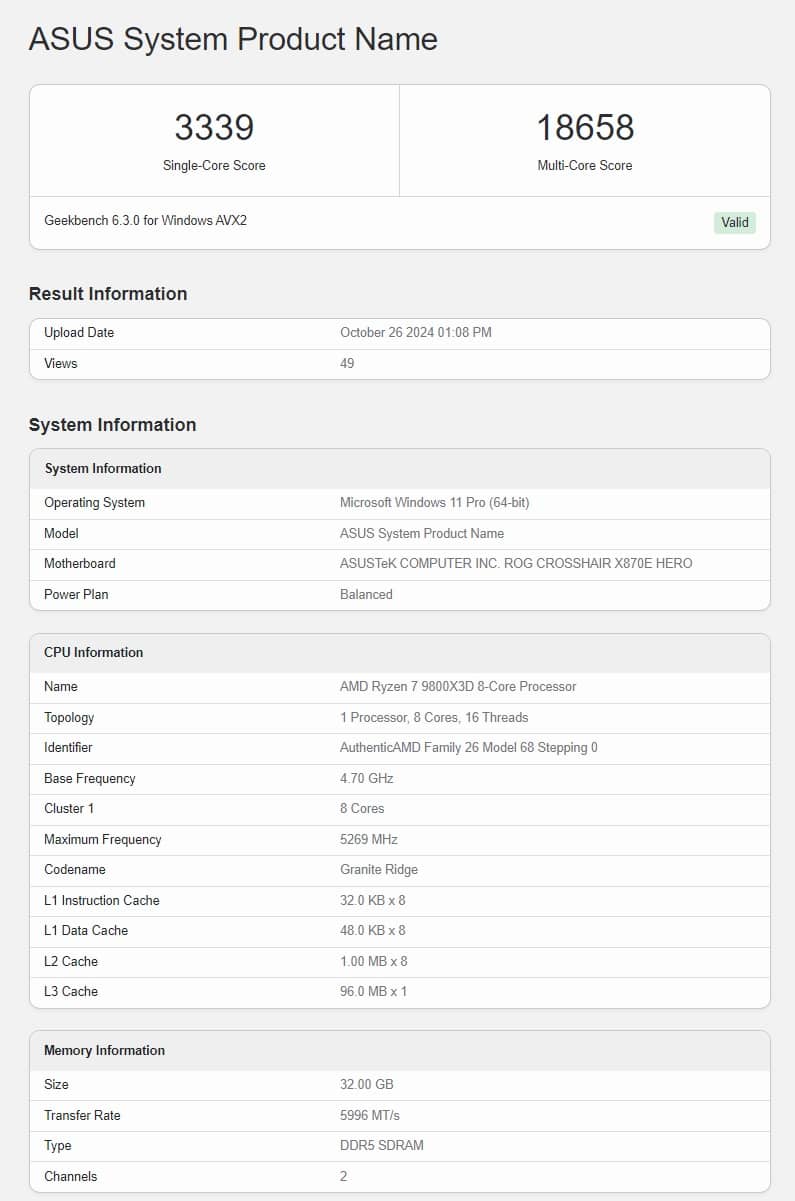This screenshot has height=1201, width=795.
Task: Select the multi-core score 18658
Action: (x=585, y=127)
